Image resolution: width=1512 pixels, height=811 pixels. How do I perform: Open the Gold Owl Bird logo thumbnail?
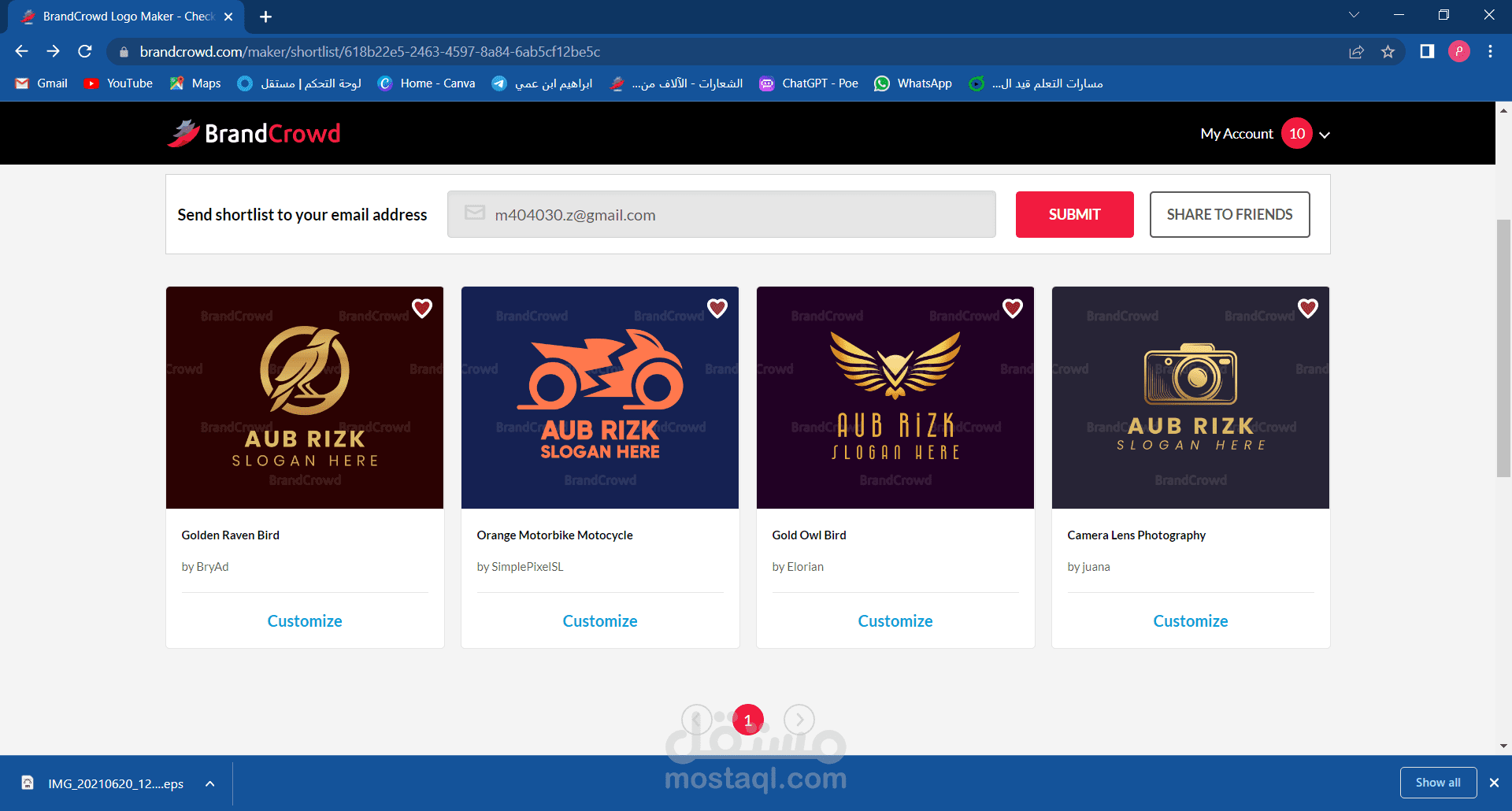tap(895, 398)
